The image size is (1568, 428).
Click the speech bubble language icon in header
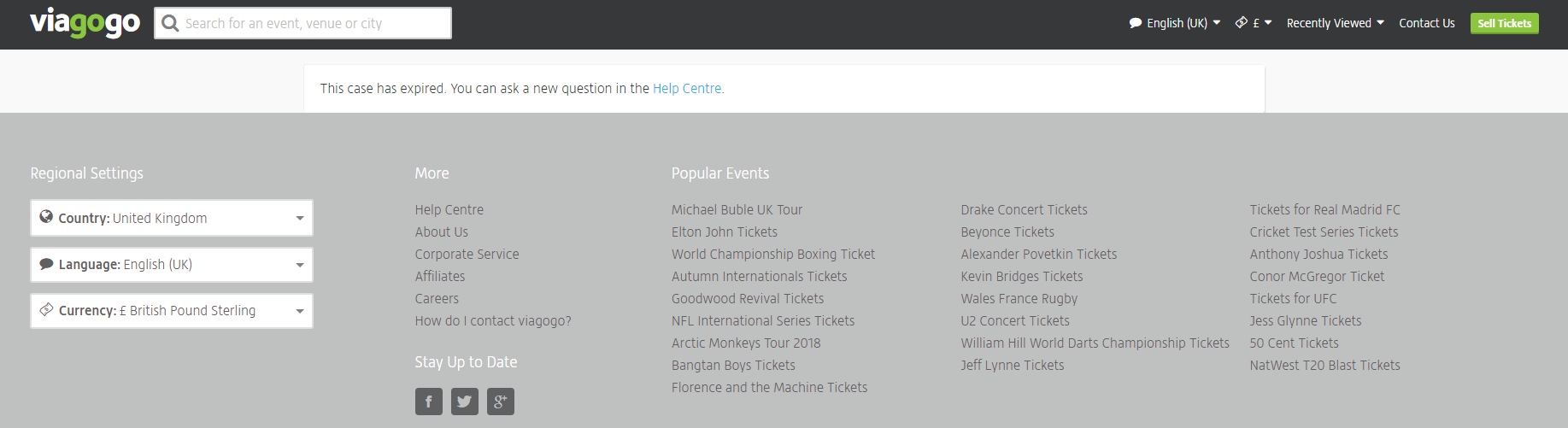[1136, 23]
